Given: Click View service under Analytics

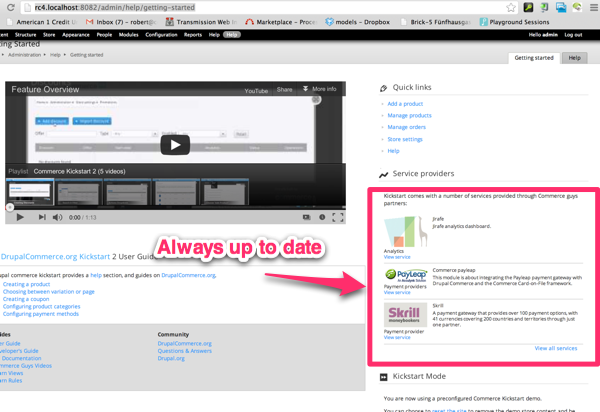Looking at the screenshot, I should pos(397,257).
